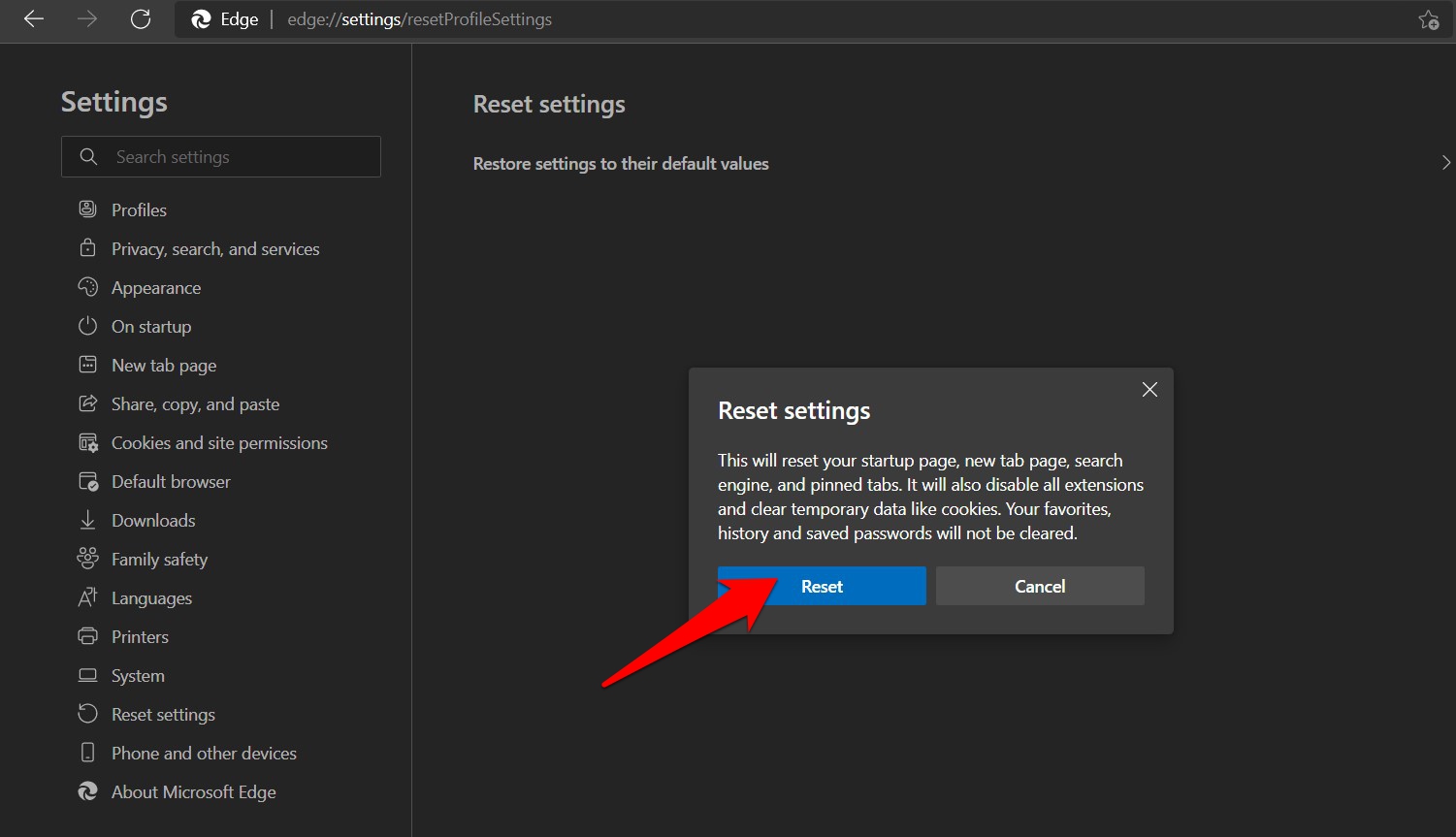
Task: Open Privacy, search, and services via its lock icon
Action: coord(87,248)
